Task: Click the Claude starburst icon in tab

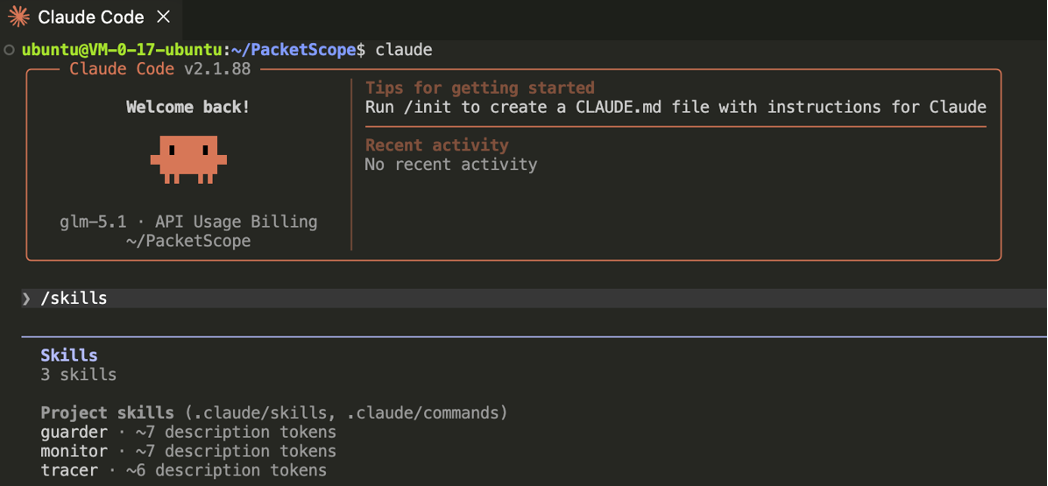Action: pos(19,17)
